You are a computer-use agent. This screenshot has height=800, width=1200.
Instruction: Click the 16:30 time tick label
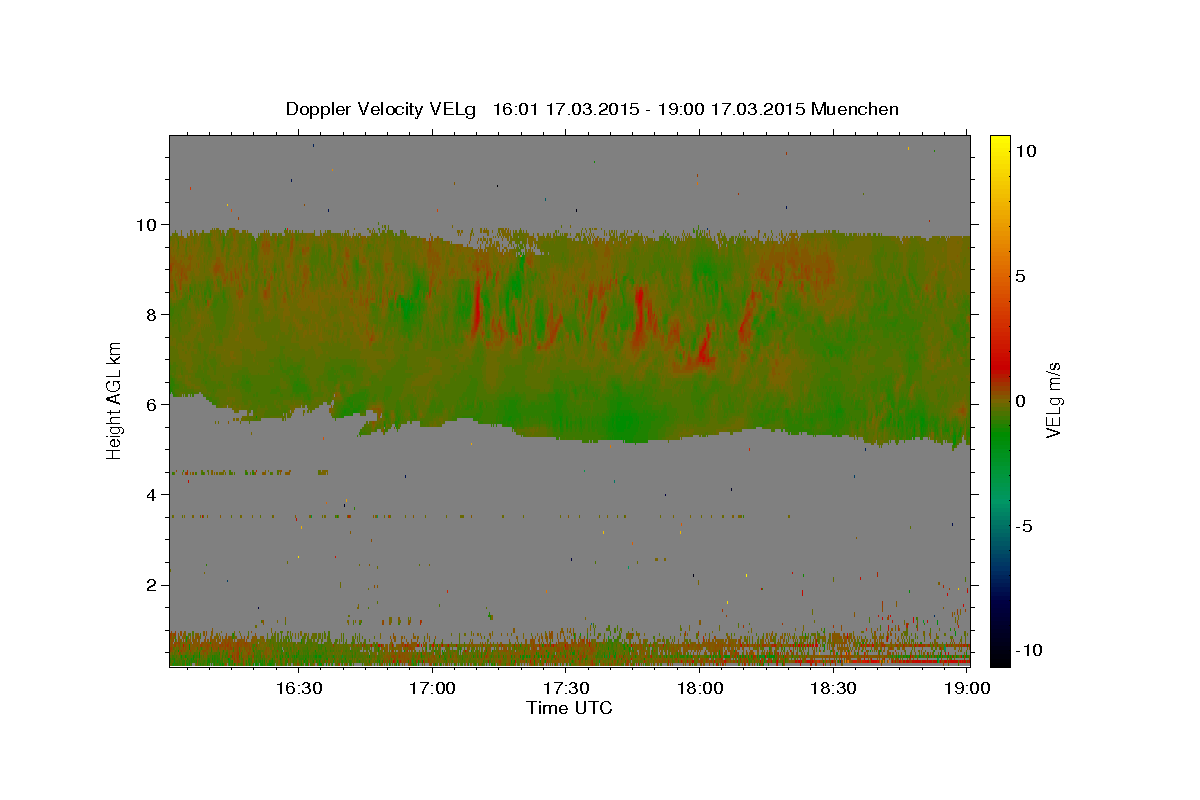coord(298,688)
